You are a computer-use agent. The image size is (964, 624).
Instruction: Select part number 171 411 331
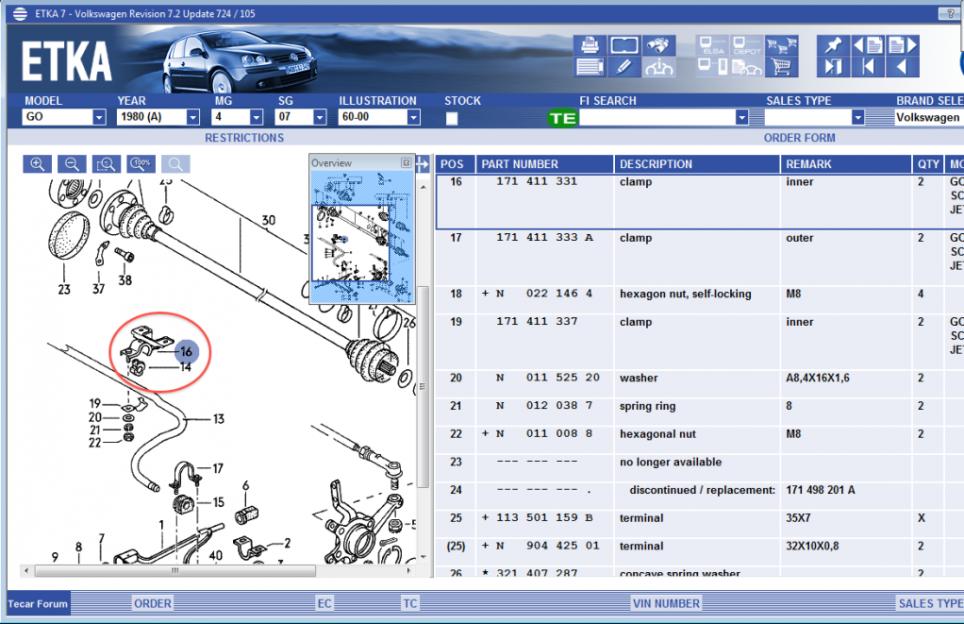[537, 181]
